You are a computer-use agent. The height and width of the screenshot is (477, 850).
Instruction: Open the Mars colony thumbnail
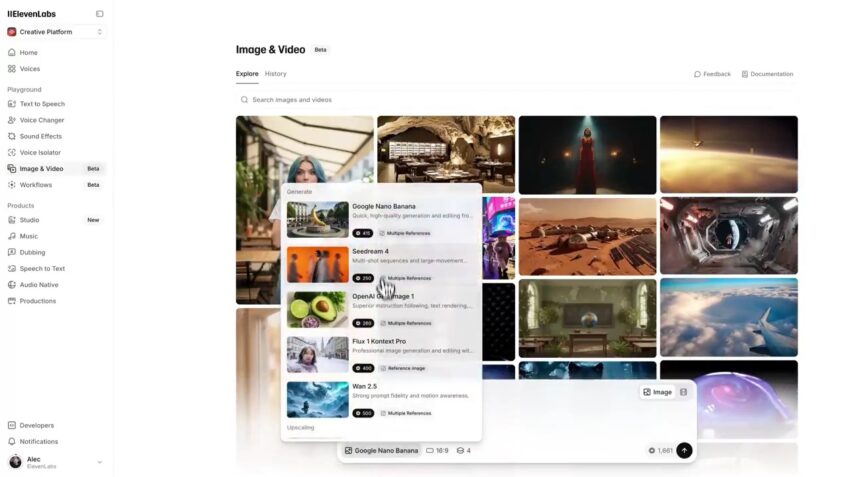(x=587, y=236)
